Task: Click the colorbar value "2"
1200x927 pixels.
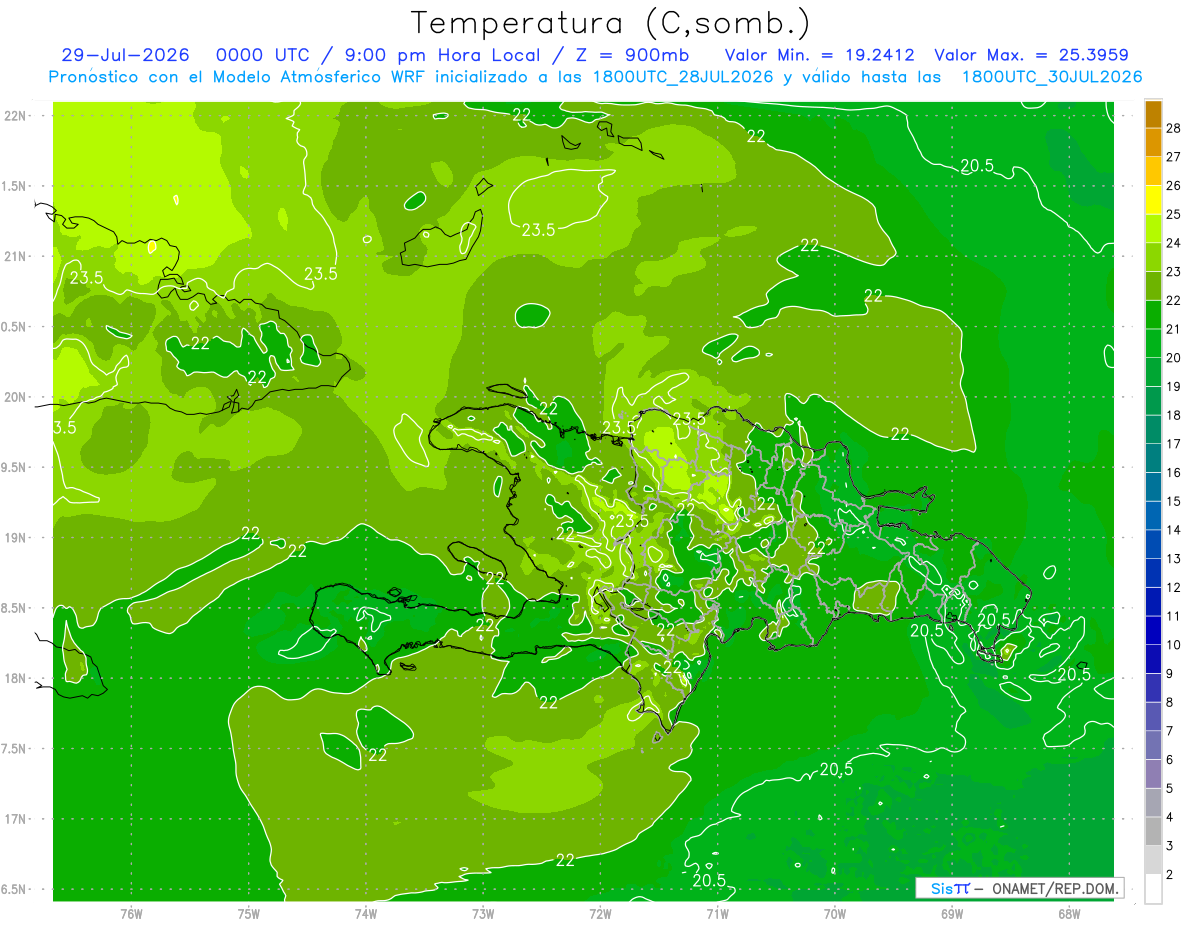Action: pos(1172,875)
